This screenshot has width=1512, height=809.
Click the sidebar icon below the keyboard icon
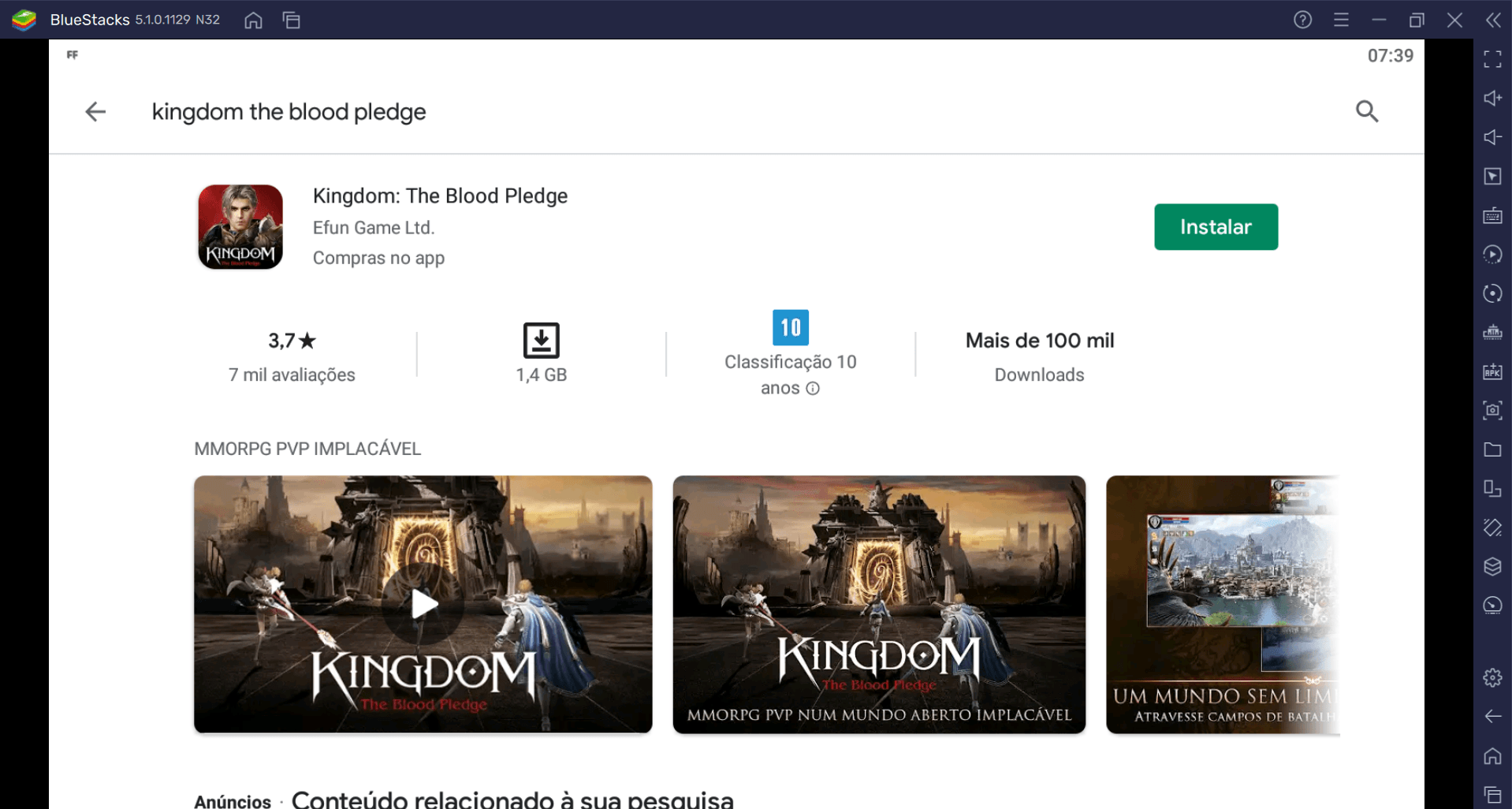[x=1492, y=254]
